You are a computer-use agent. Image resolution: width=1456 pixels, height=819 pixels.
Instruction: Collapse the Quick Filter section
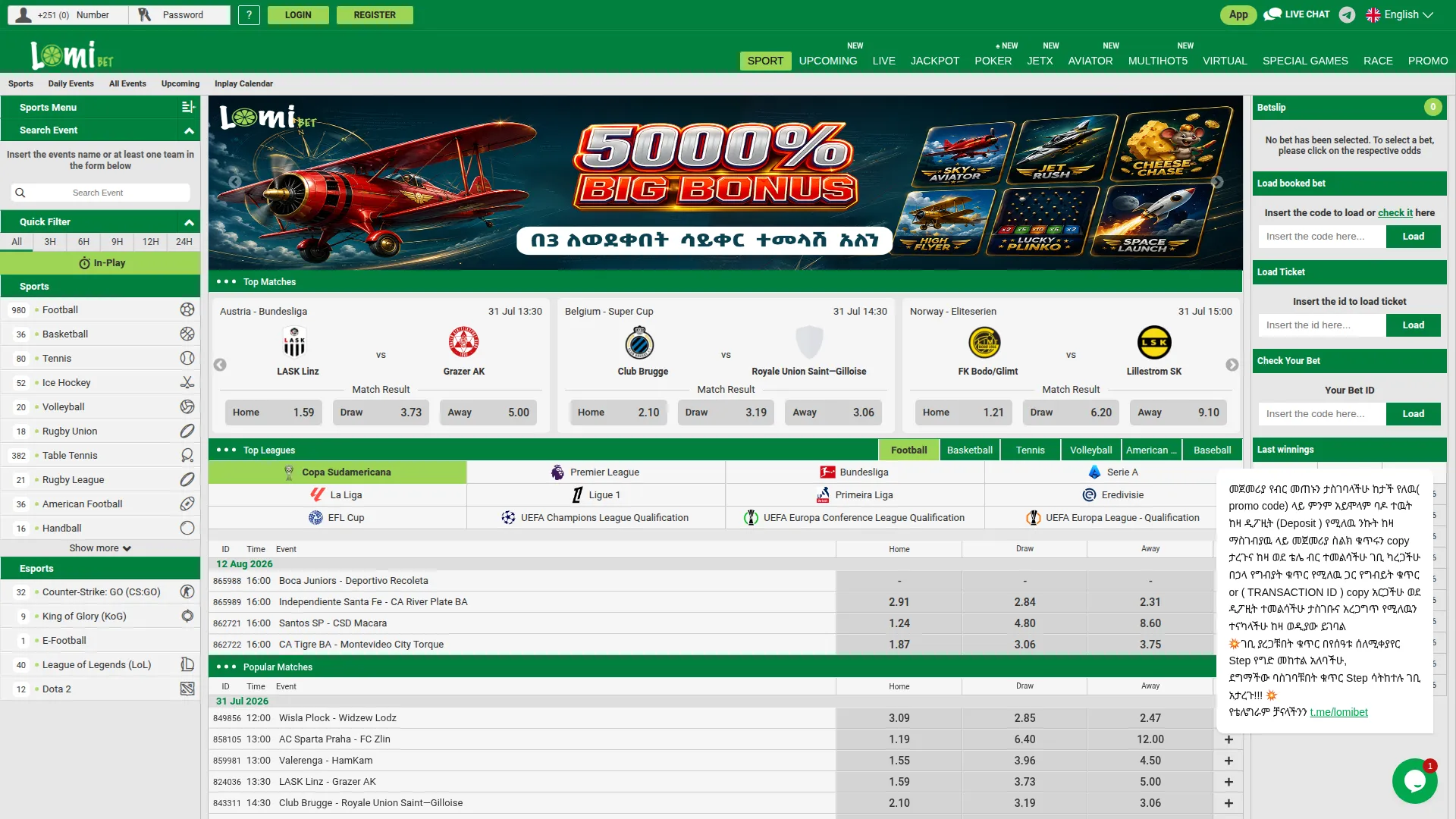(x=189, y=222)
